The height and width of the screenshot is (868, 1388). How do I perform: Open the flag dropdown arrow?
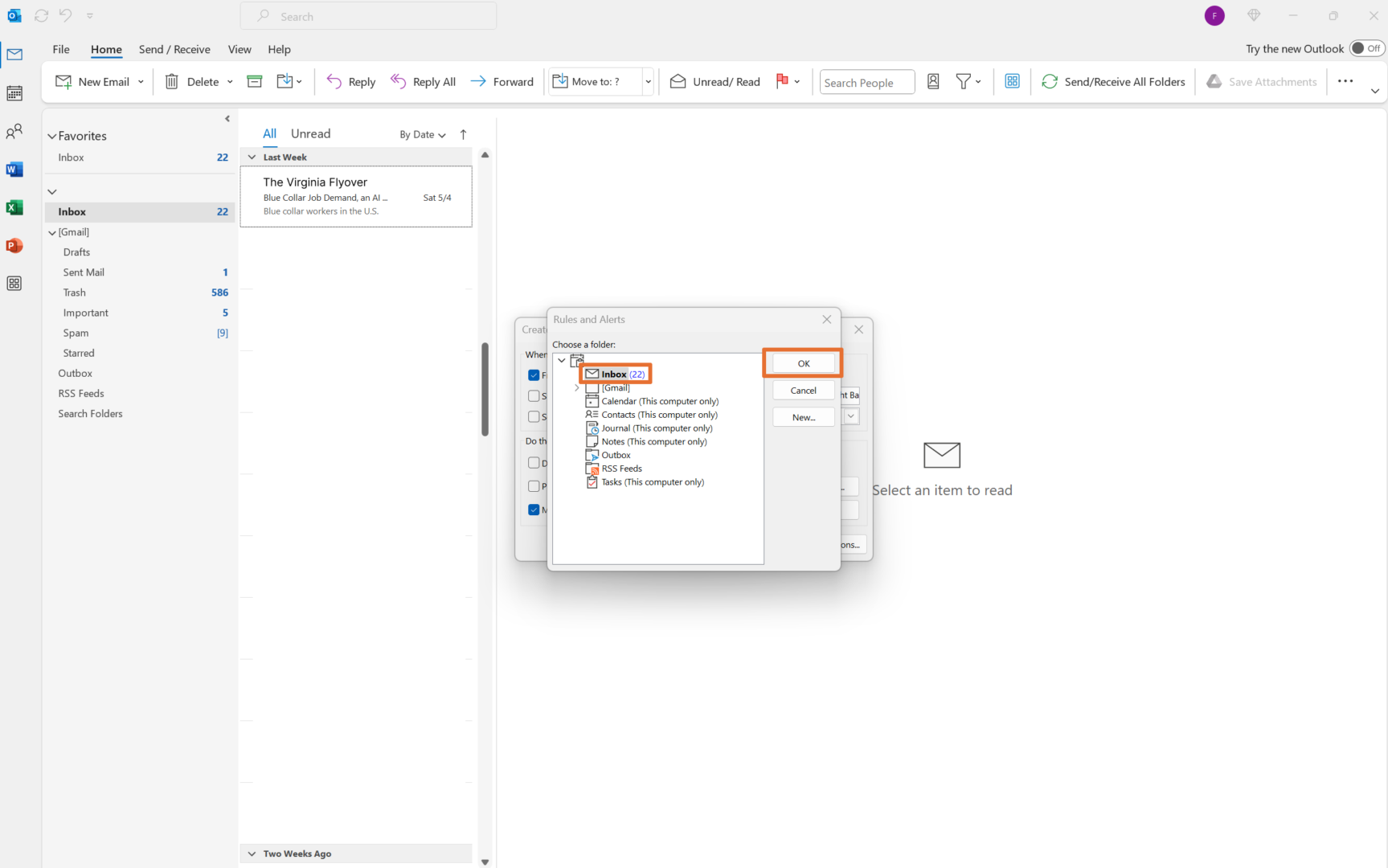797,81
